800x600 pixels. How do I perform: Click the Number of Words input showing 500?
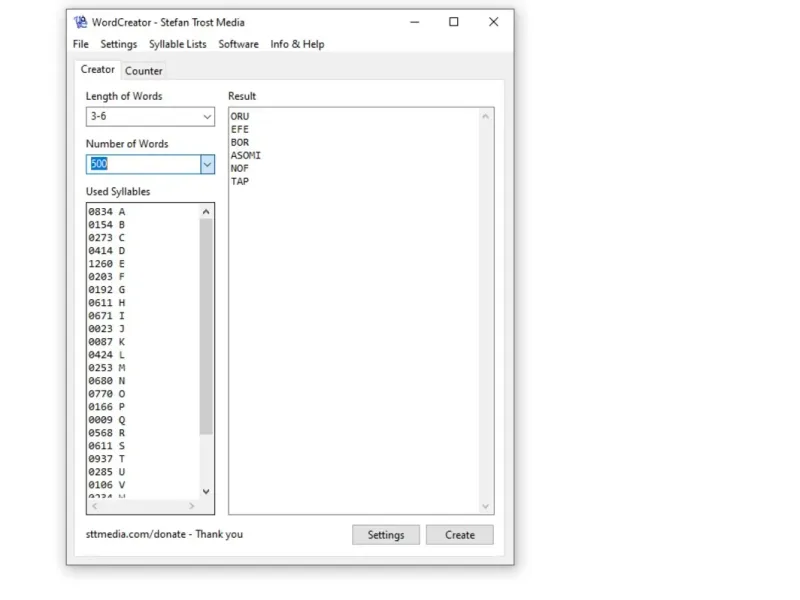143,164
